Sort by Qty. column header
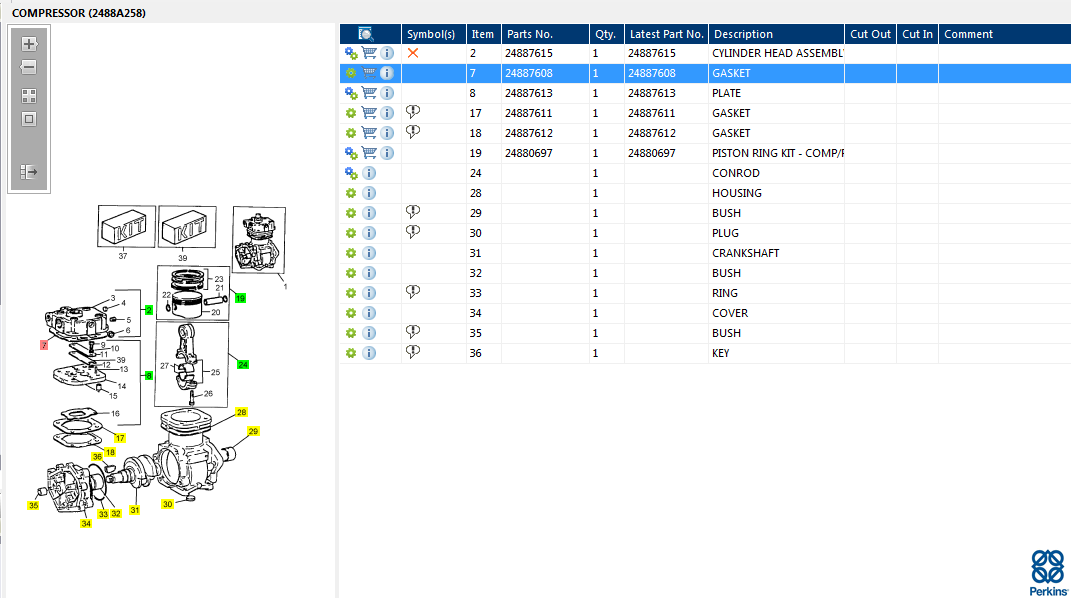This screenshot has width=1071, height=598. (607, 33)
